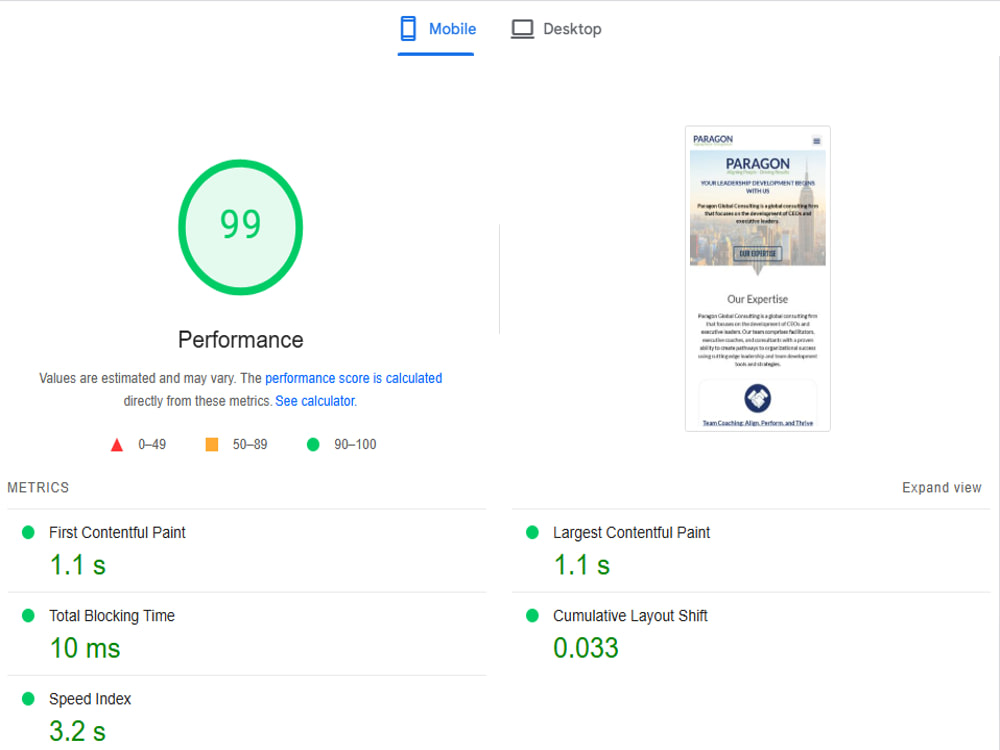Click the green circle 90–100 legend icon
Viewport: 1000px width, 750px height.
pos(312,445)
